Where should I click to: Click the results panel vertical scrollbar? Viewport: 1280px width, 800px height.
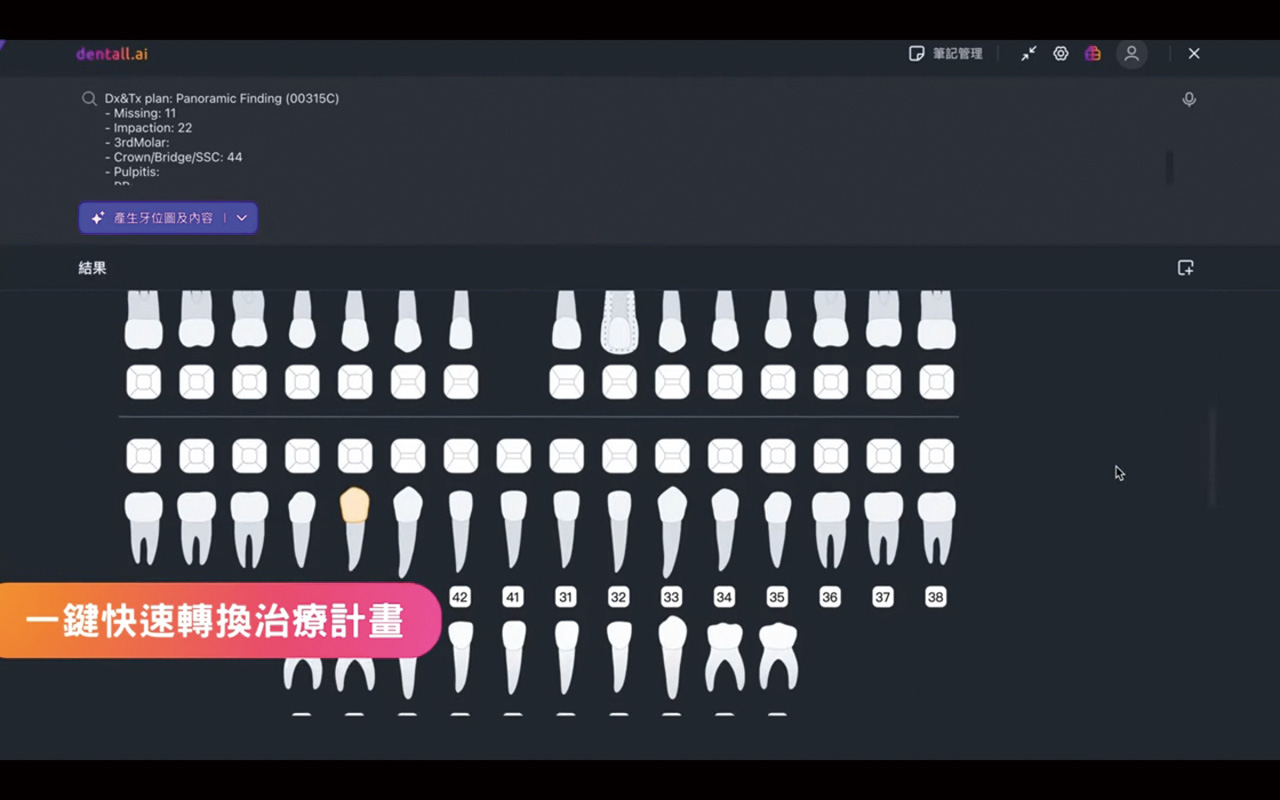click(1215, 457)
